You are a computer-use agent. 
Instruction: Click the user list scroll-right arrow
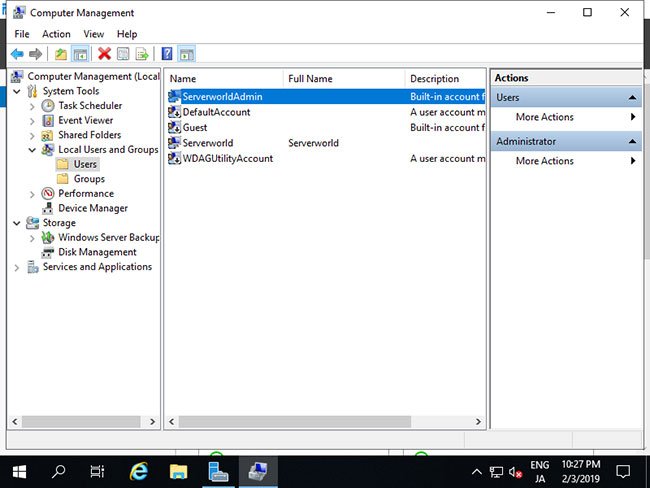[478, 422]
